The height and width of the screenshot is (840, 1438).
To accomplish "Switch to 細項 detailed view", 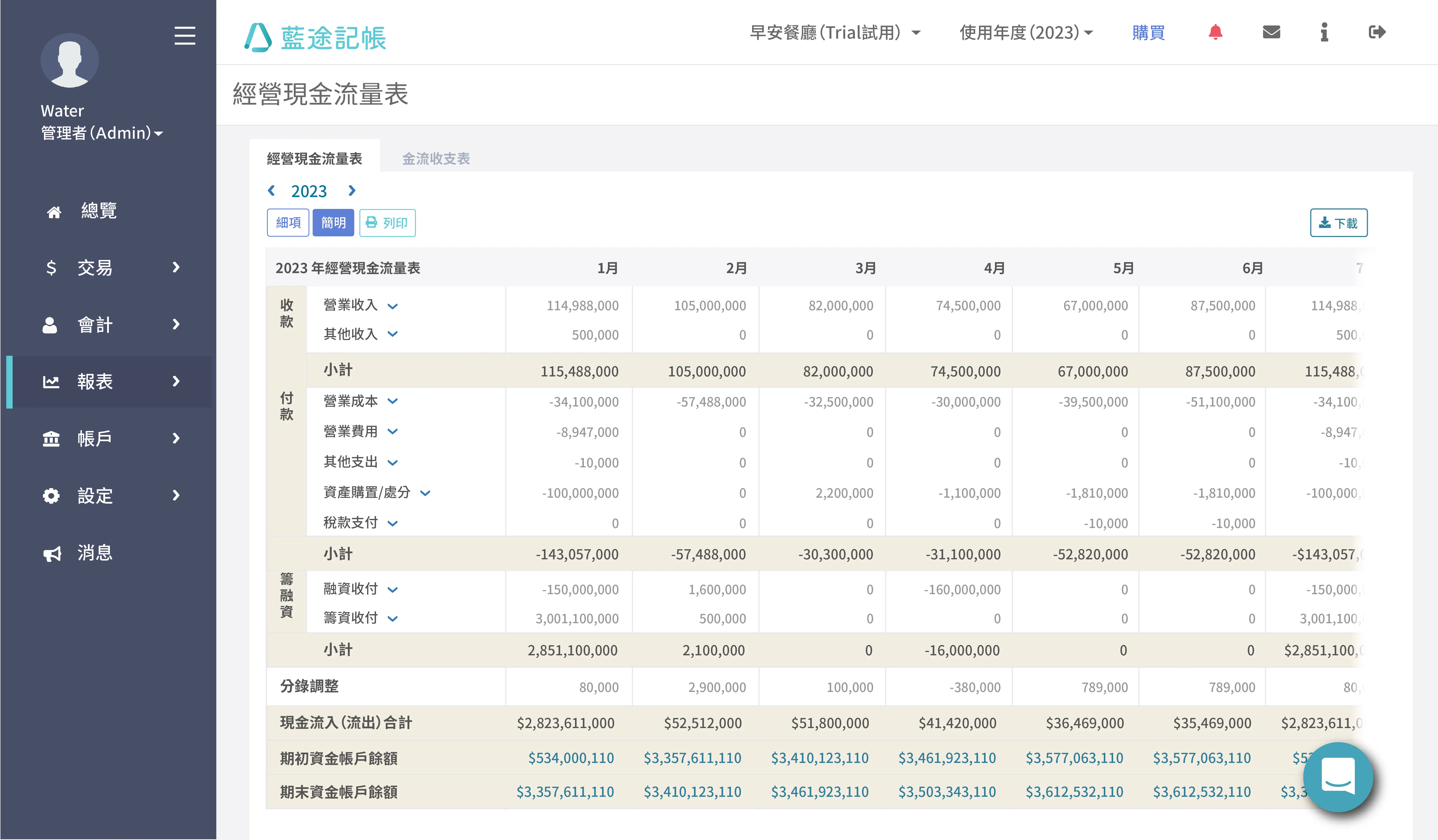I will coord(288,223).
